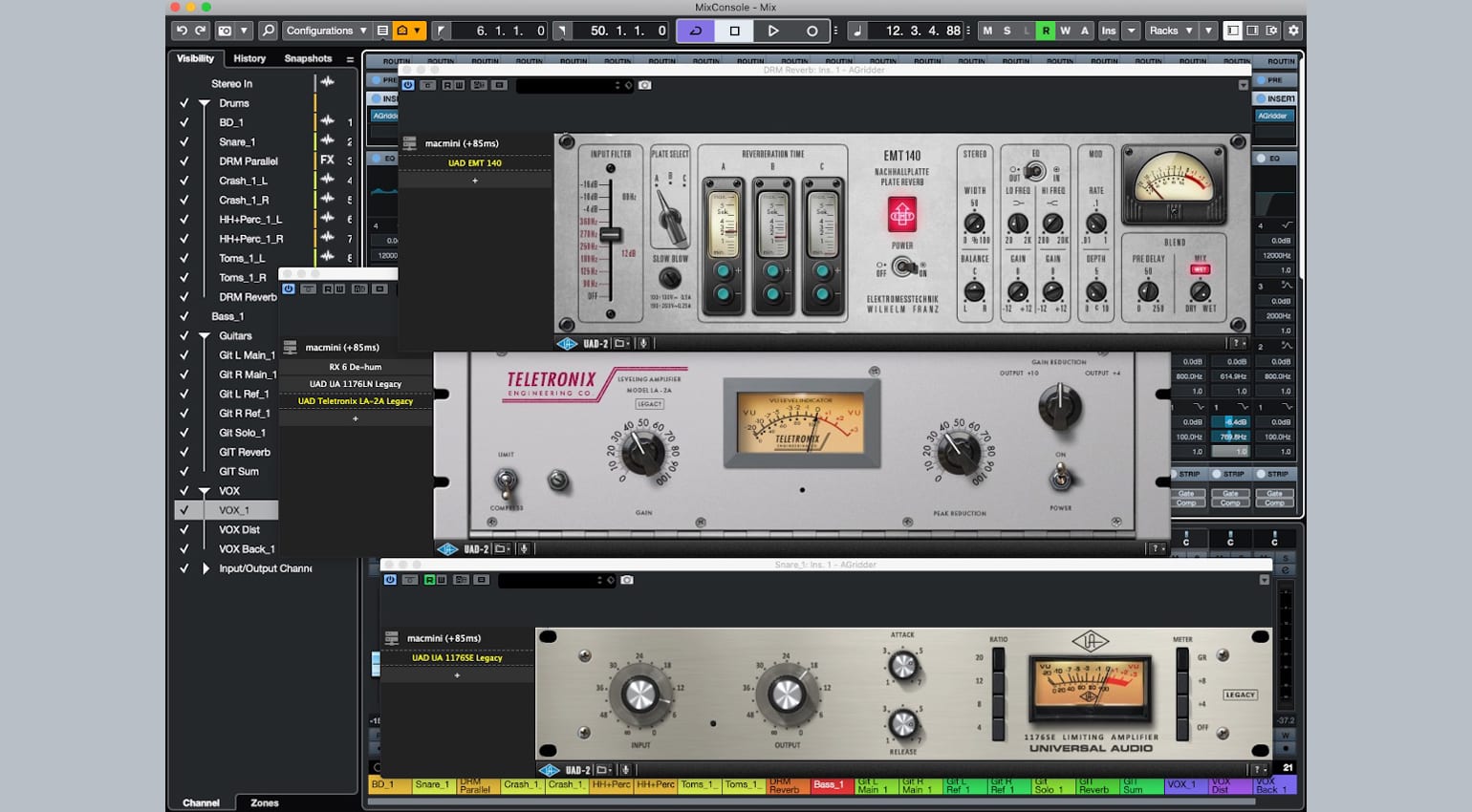The height and width of the screenshot is (812, 1472).
Task: Open the preset selector field in DRM Reverb window
Action: click(574, 85)
